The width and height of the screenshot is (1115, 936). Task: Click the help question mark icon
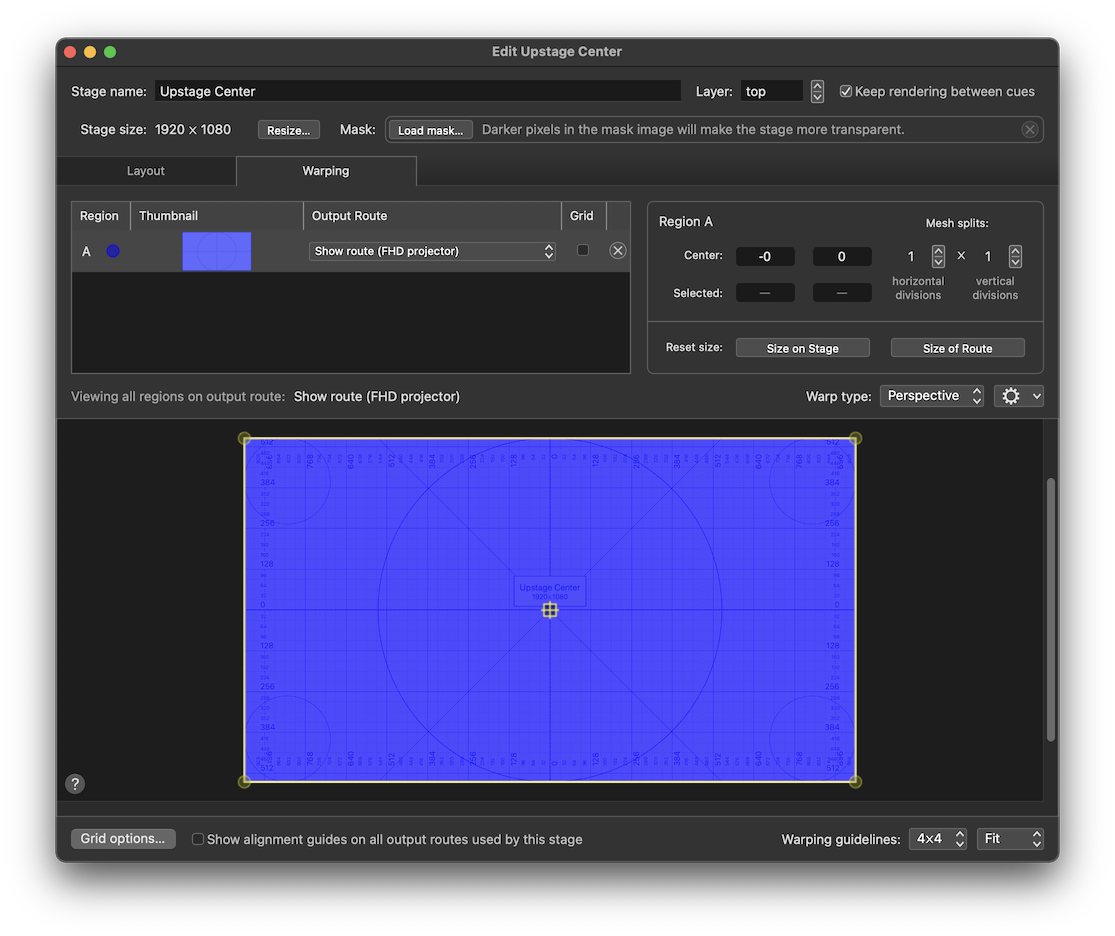click(x=75, y=784)
